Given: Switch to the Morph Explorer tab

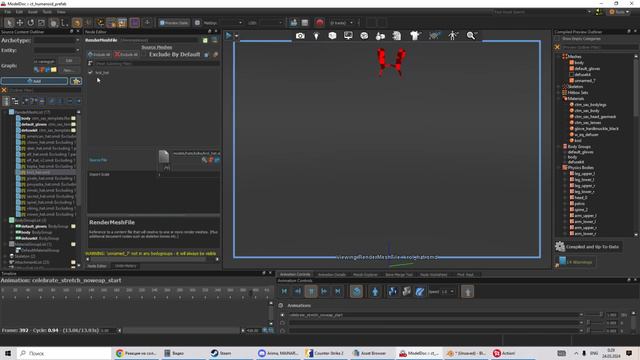Looking at the screenshot, I should point(365,275).
